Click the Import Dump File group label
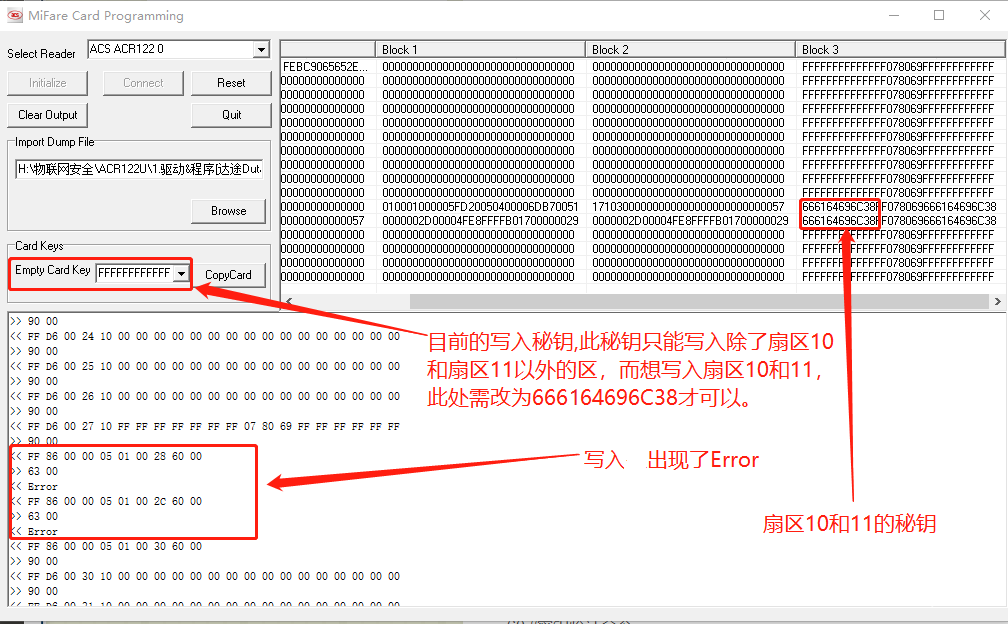This screenshot has width=1008, height=624. pyautogui.click(x=55, y=142)
